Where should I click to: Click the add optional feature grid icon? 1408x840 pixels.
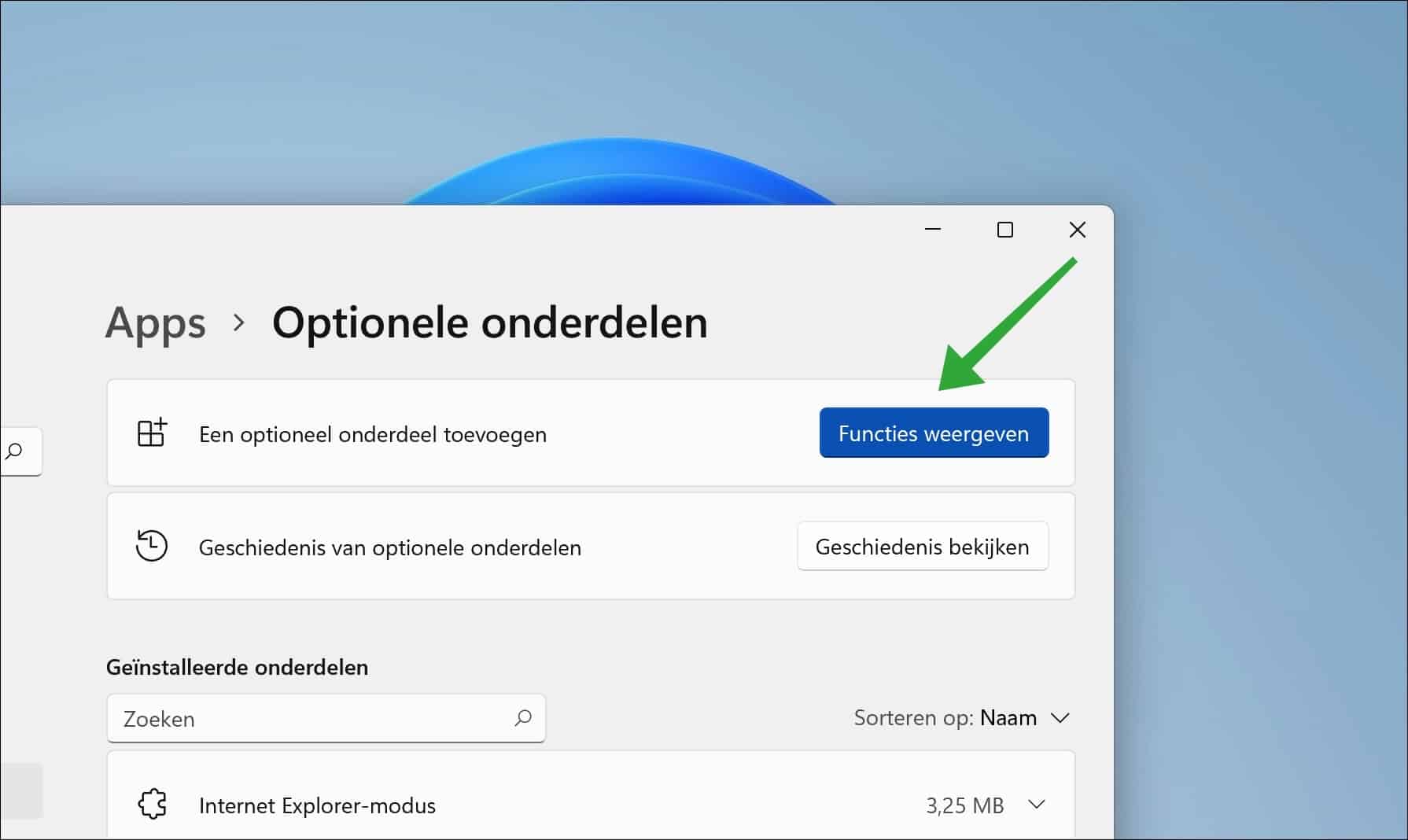point(152,433)
